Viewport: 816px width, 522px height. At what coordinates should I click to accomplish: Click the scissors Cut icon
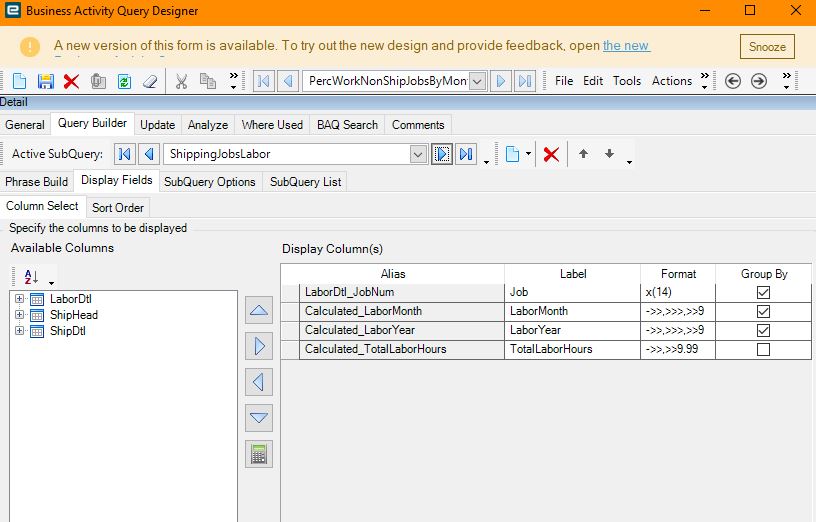click(181, 81)
